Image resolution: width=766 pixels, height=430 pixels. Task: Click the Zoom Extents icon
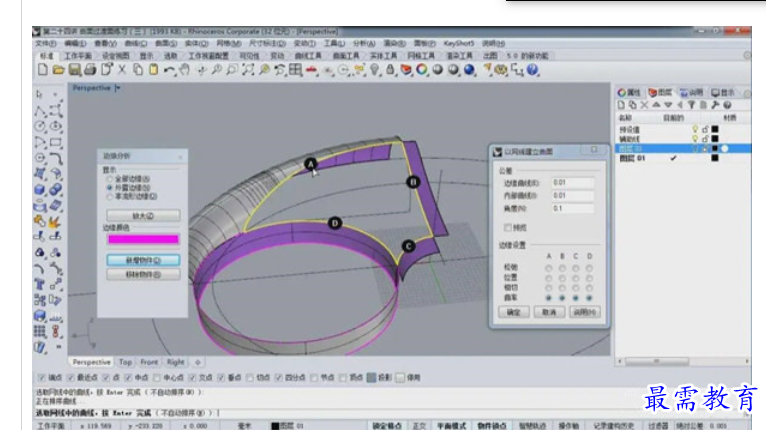tap(248, 70)
